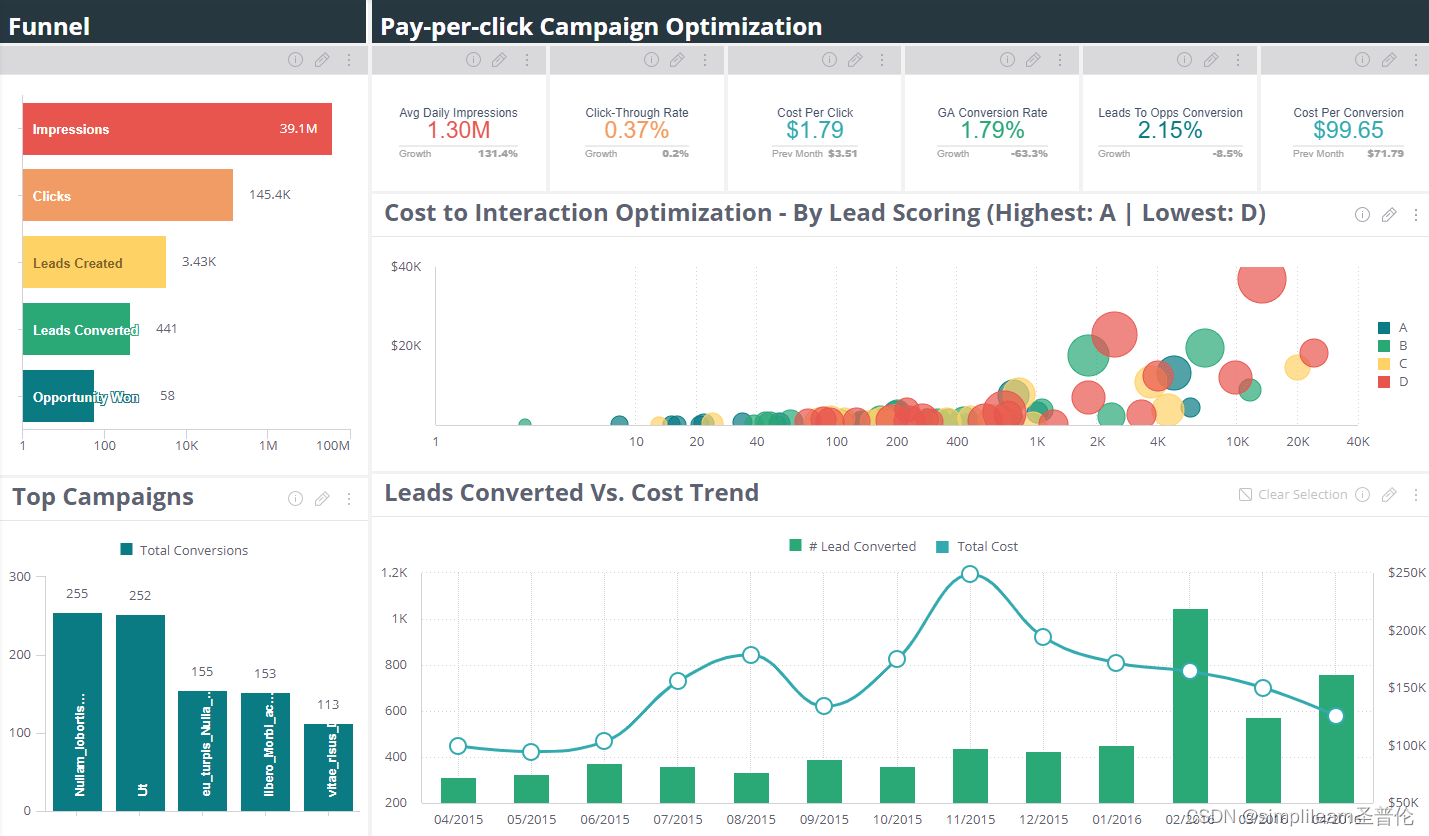Open Cost to Interaction chart options menu

tap(1416, 215)
